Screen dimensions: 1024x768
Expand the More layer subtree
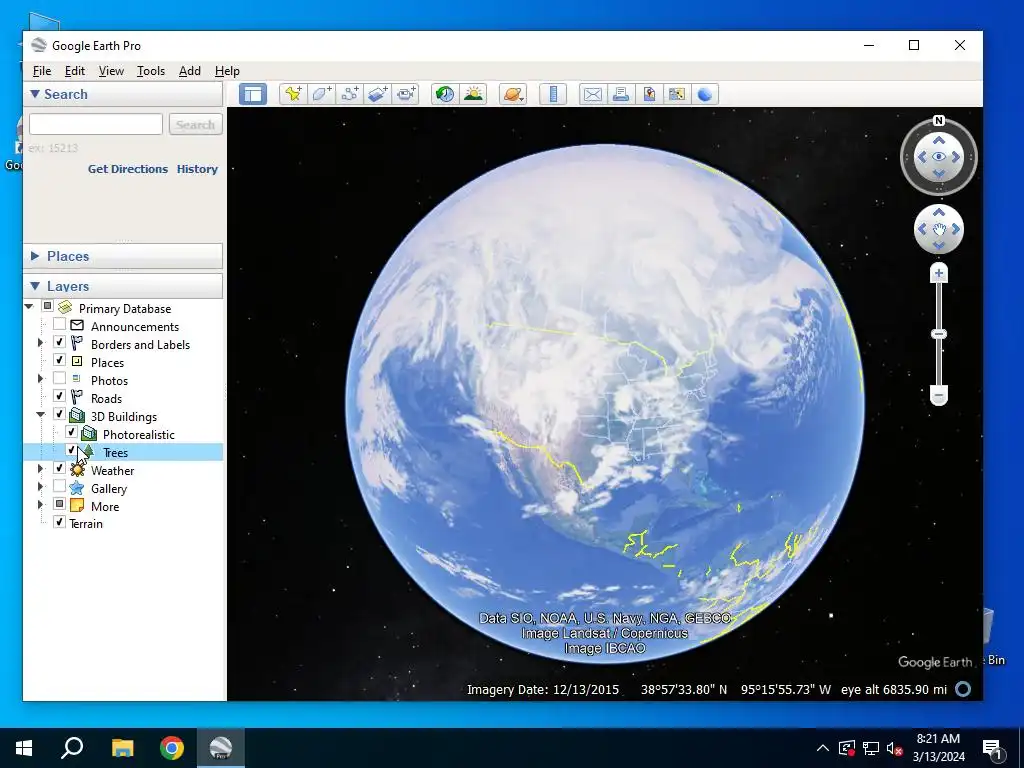click(40, 504)
